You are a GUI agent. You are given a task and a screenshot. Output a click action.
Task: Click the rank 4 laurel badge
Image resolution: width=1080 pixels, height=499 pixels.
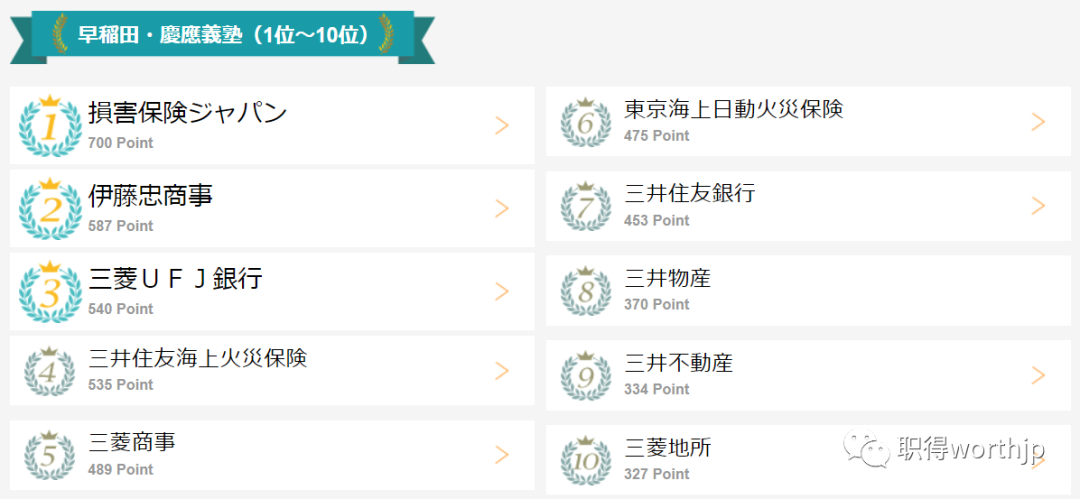[x=48, y=372]
